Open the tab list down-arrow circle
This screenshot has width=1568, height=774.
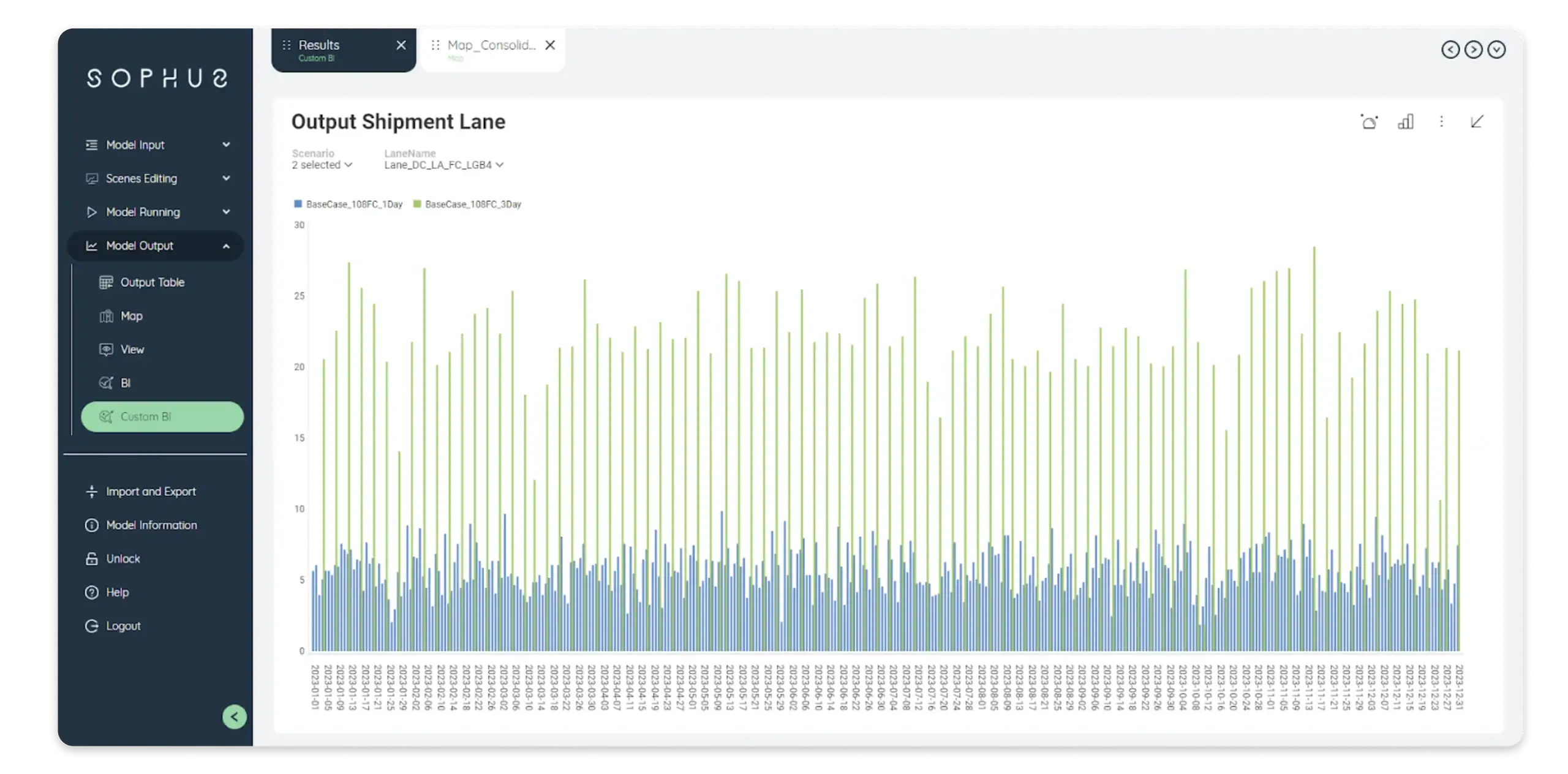(x=1496, y=50)
